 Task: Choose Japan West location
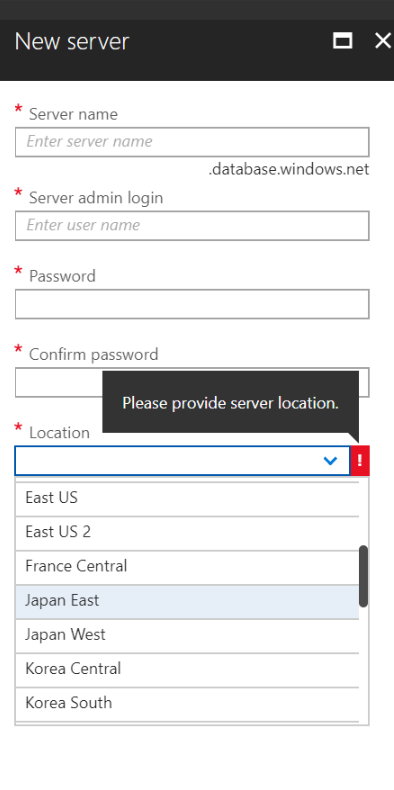(x=187, y=636)
